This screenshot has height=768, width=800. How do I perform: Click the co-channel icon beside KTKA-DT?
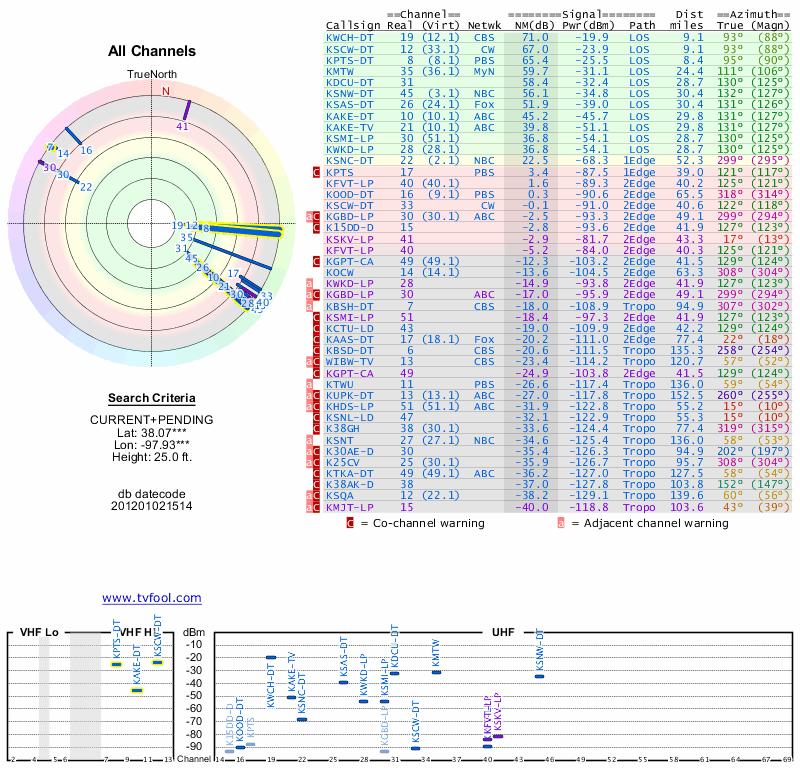[x=316, y=474]
